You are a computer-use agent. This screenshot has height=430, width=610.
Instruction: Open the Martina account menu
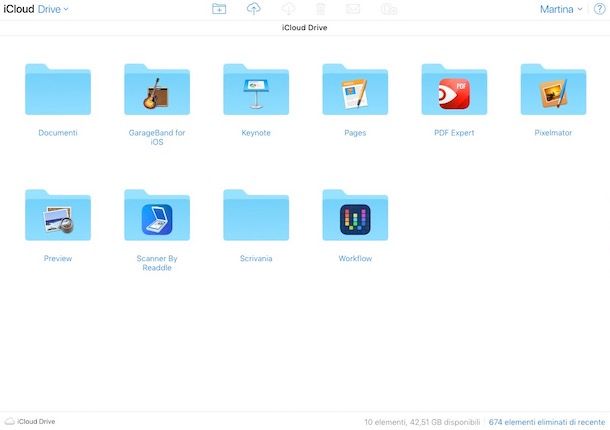coord(561,9)
